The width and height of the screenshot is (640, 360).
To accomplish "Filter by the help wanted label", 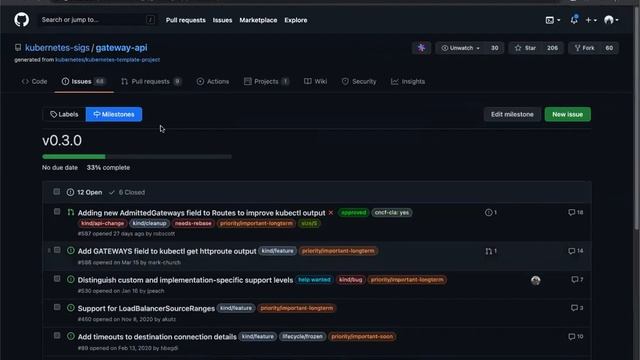I will 314,280.
